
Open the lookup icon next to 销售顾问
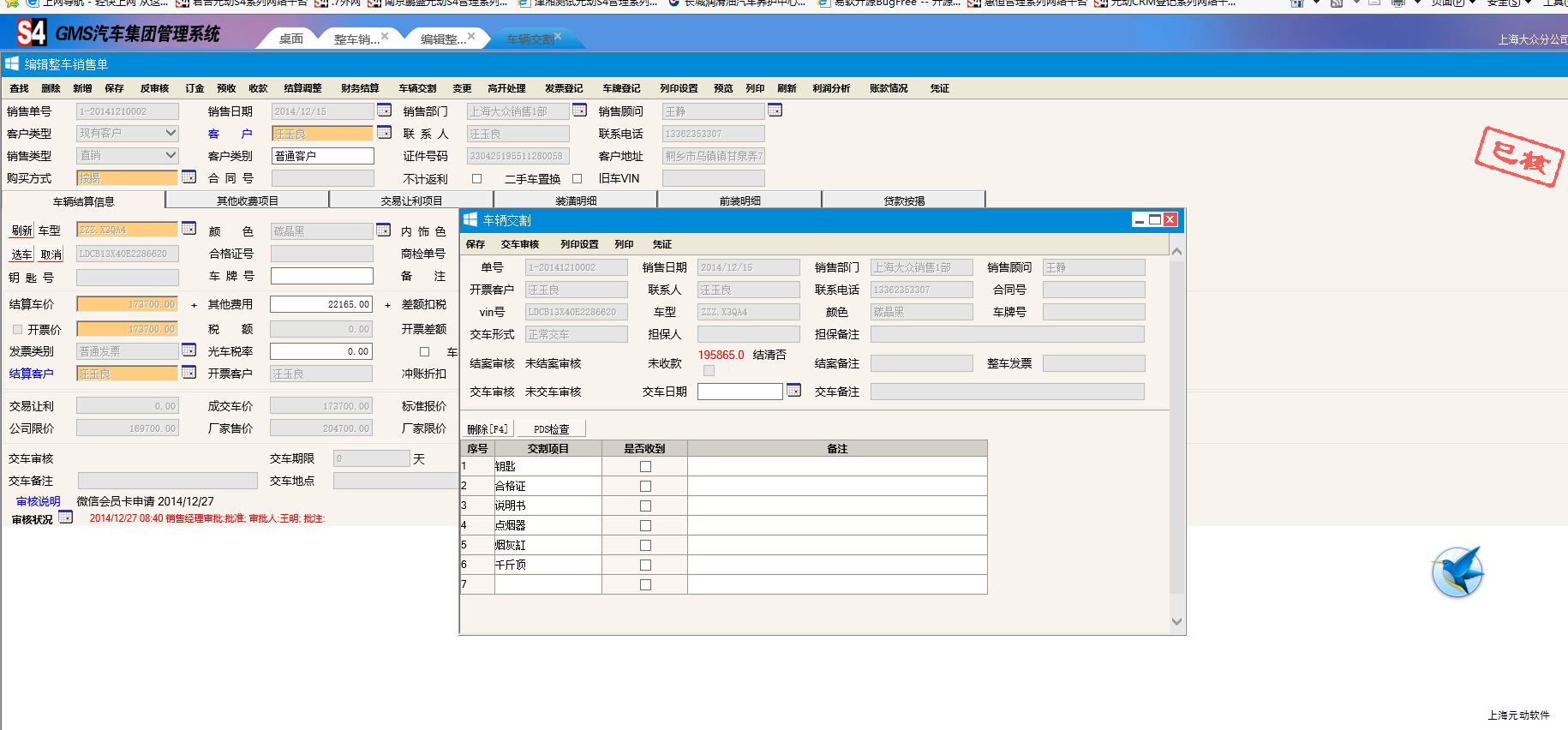pos(775,111)
